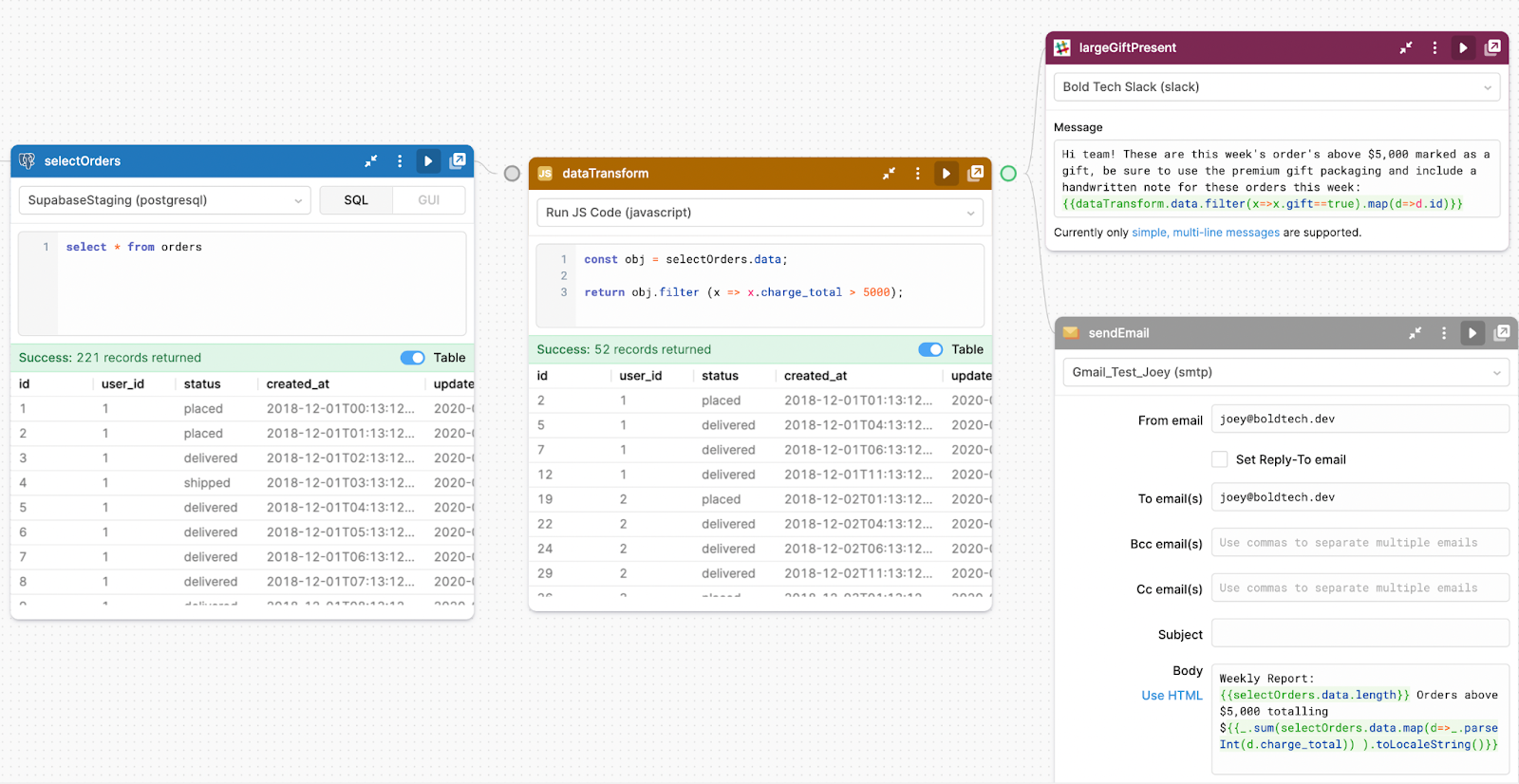Switch to the GUI mode tab
The image size is (1519, 784).
(428, 200)
